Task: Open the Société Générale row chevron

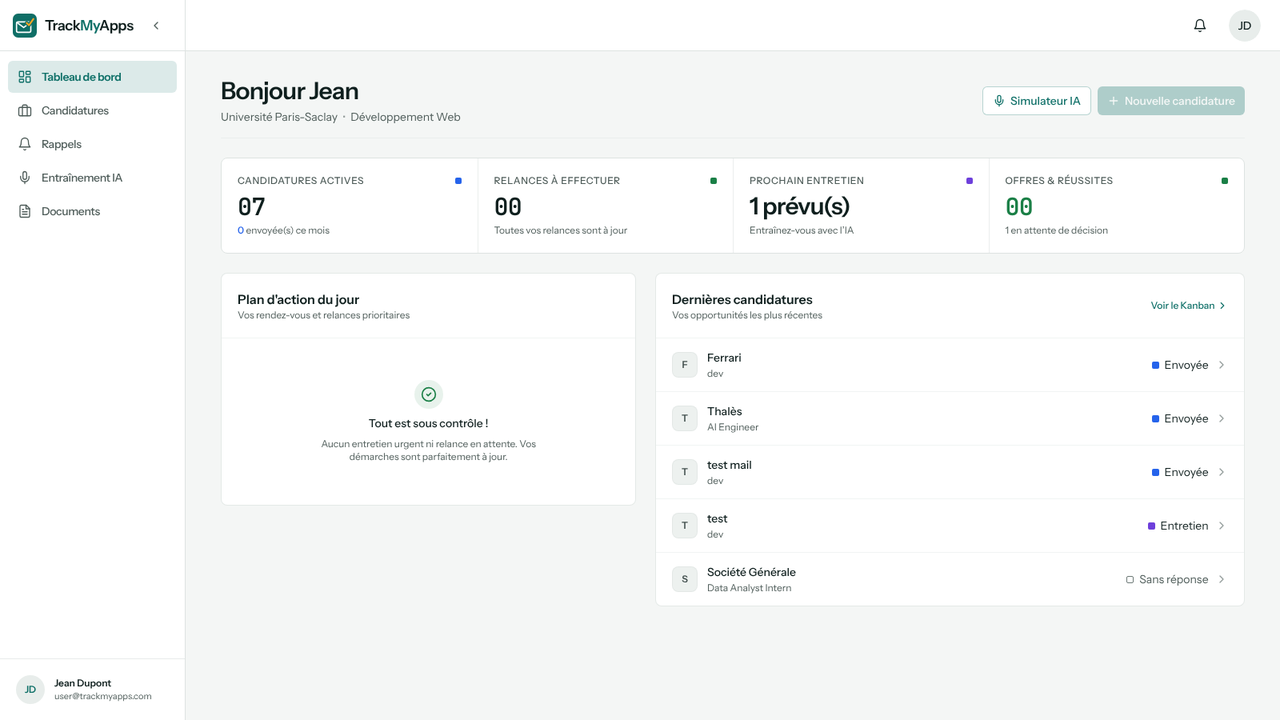Action: pos(1222,579)
